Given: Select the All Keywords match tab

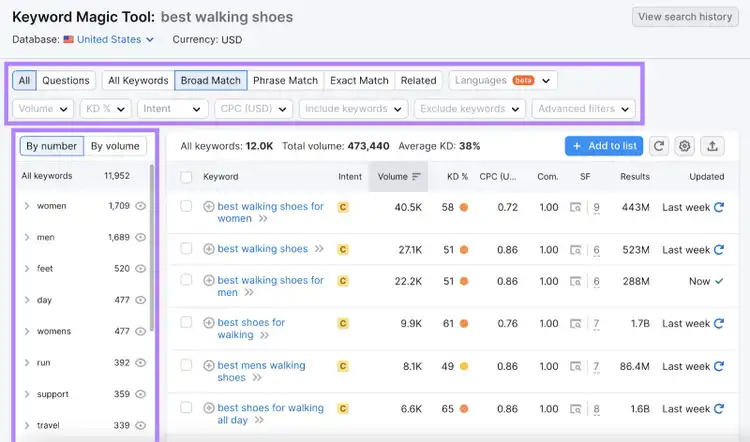Looking at the screenshot, I should (x=138, y=80).
